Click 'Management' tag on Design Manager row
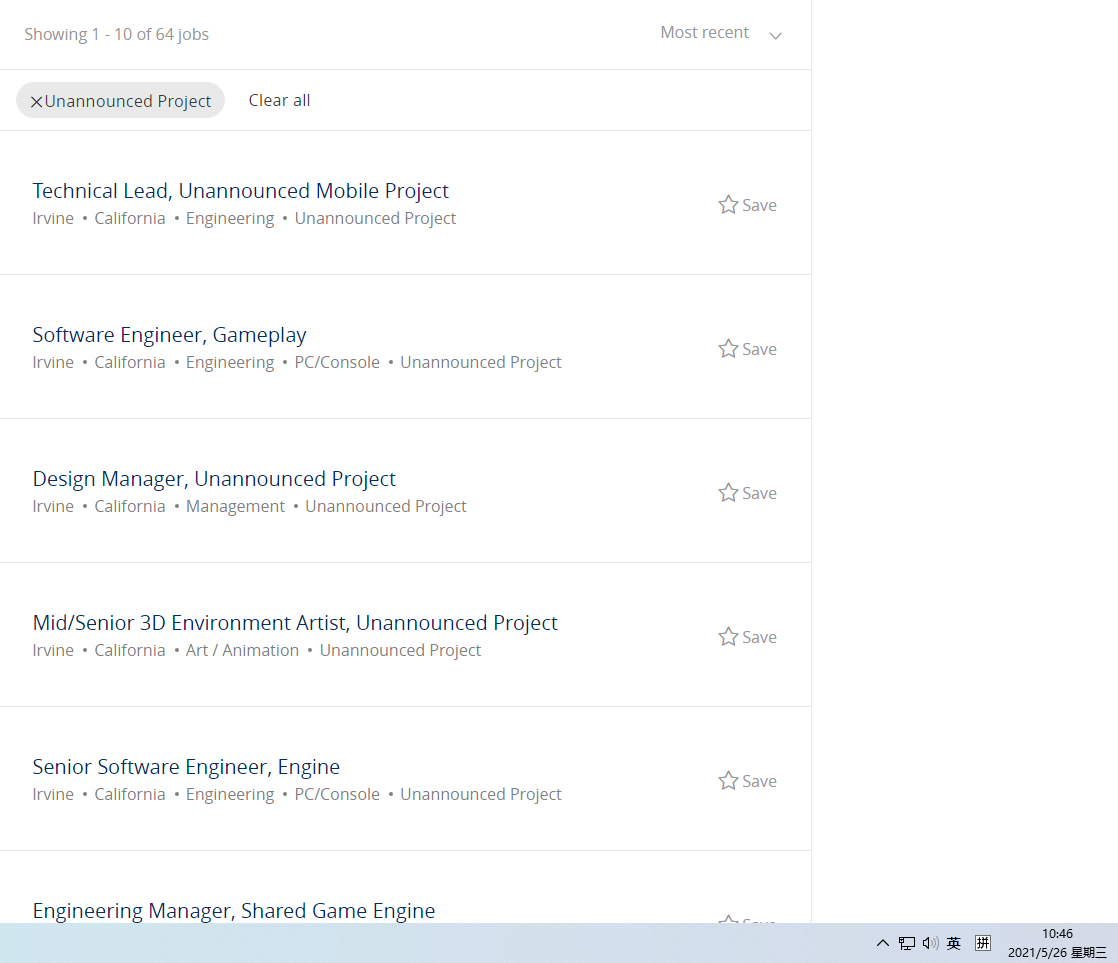This screenshot has height=963, width=1118. pos(235,506)
